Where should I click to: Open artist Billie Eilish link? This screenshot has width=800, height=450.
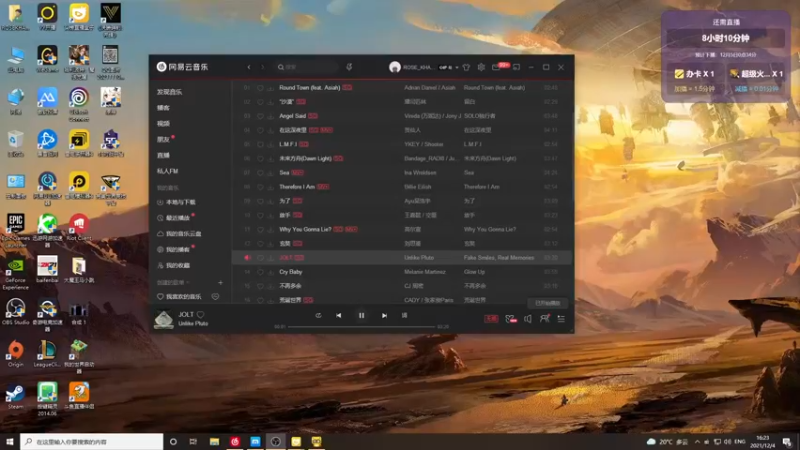(417, 187)
